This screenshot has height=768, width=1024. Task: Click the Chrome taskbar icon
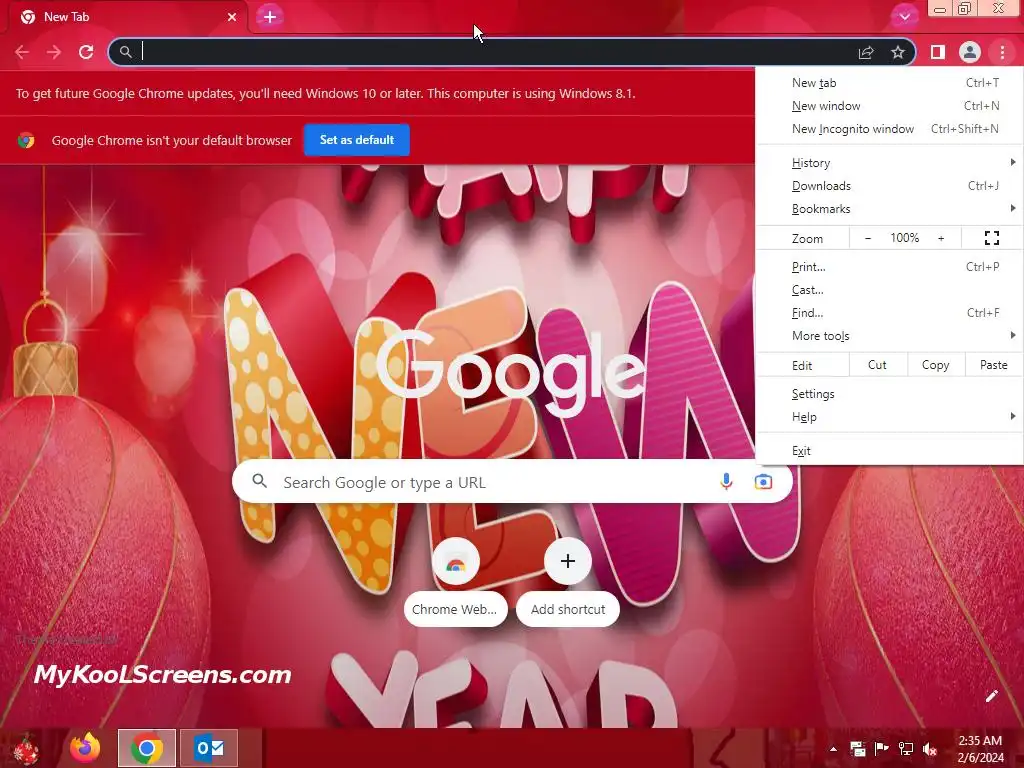click(147, 748)
